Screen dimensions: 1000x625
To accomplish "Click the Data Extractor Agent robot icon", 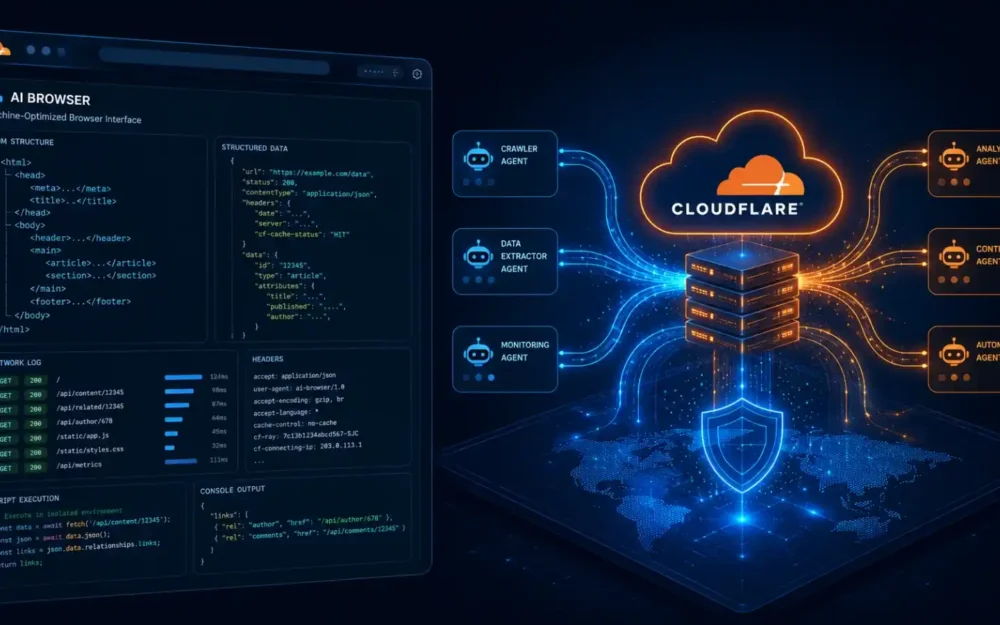I will (x=478, y=254).
